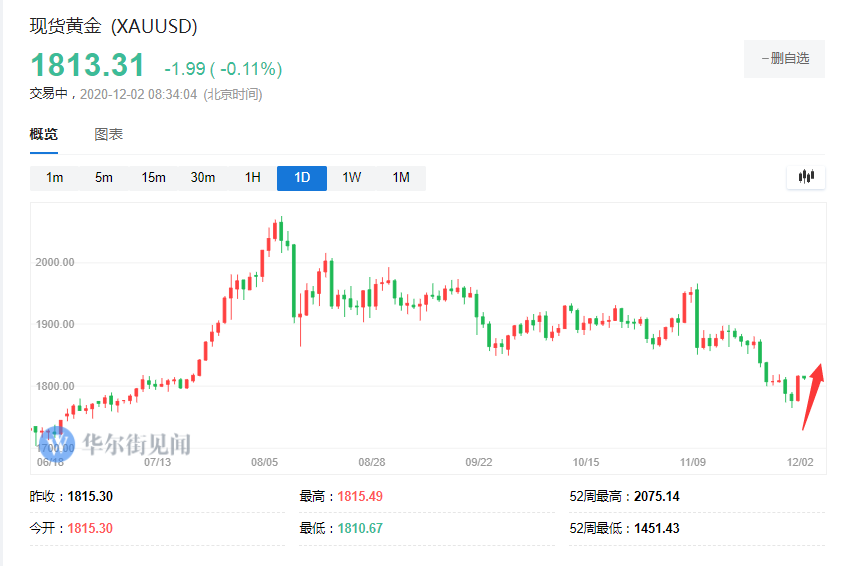Screen dimensions: 850x566
Task: Switch to the 图表 tab
Action: [109, 134]
